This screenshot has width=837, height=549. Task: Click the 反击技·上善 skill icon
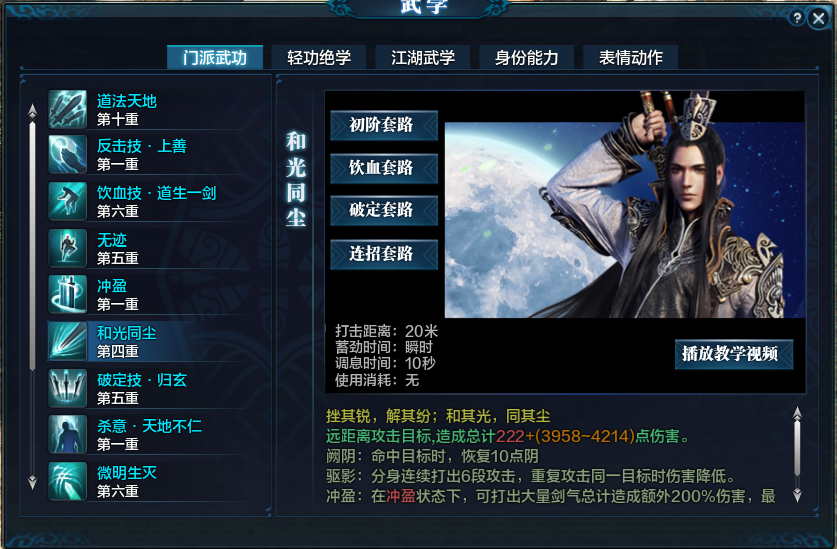coord(68,155)
